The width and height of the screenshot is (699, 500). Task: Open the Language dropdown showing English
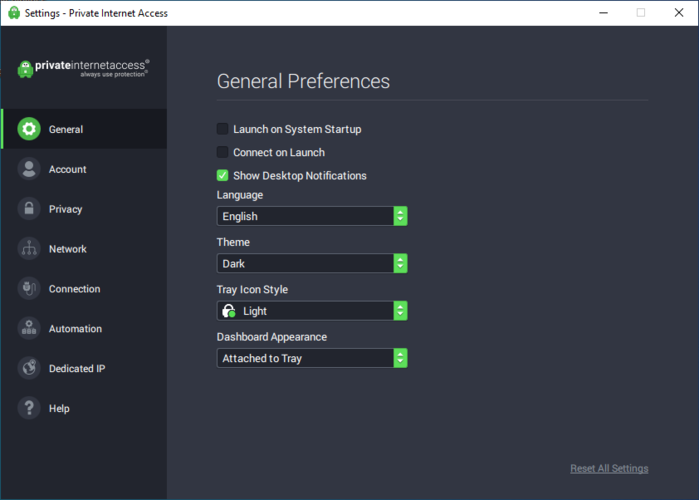click(x=312, y=216)
